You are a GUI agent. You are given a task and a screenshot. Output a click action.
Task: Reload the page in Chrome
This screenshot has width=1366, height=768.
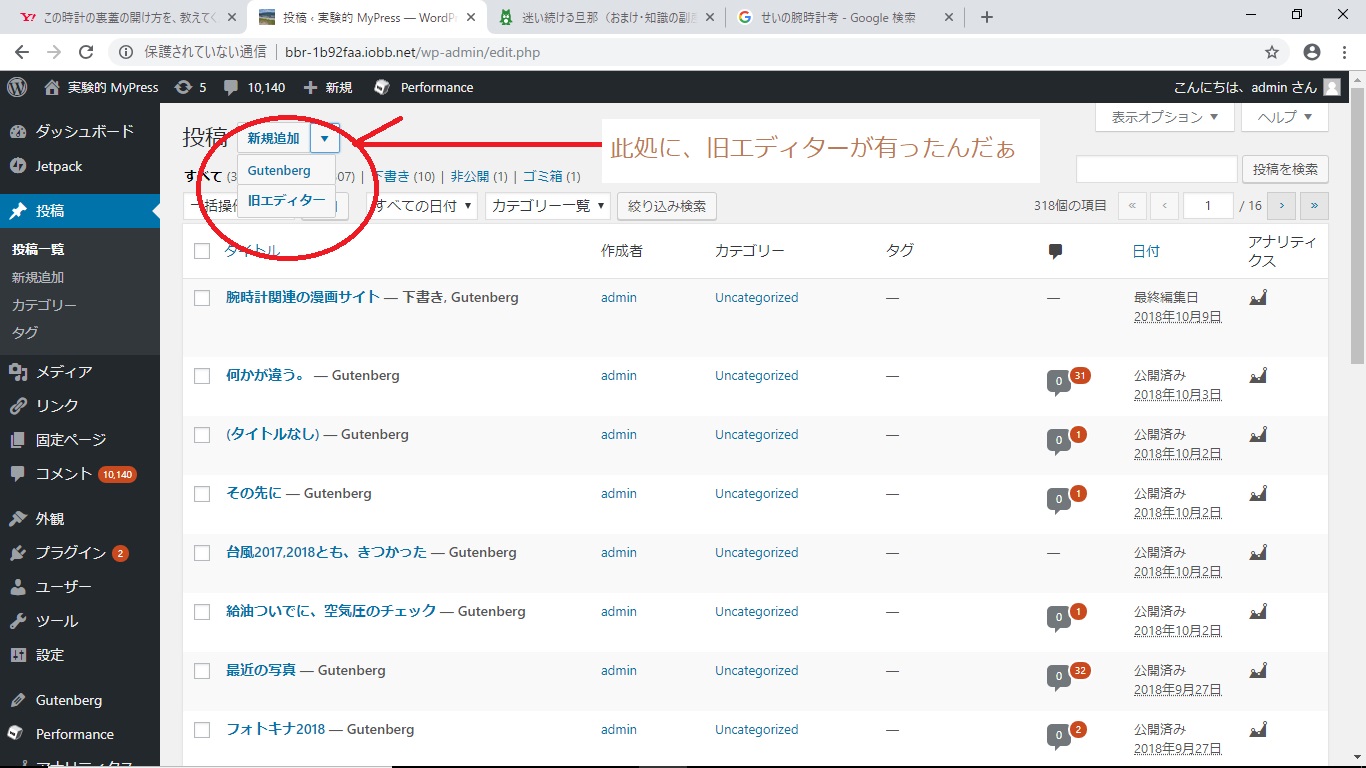click(86, 52)
